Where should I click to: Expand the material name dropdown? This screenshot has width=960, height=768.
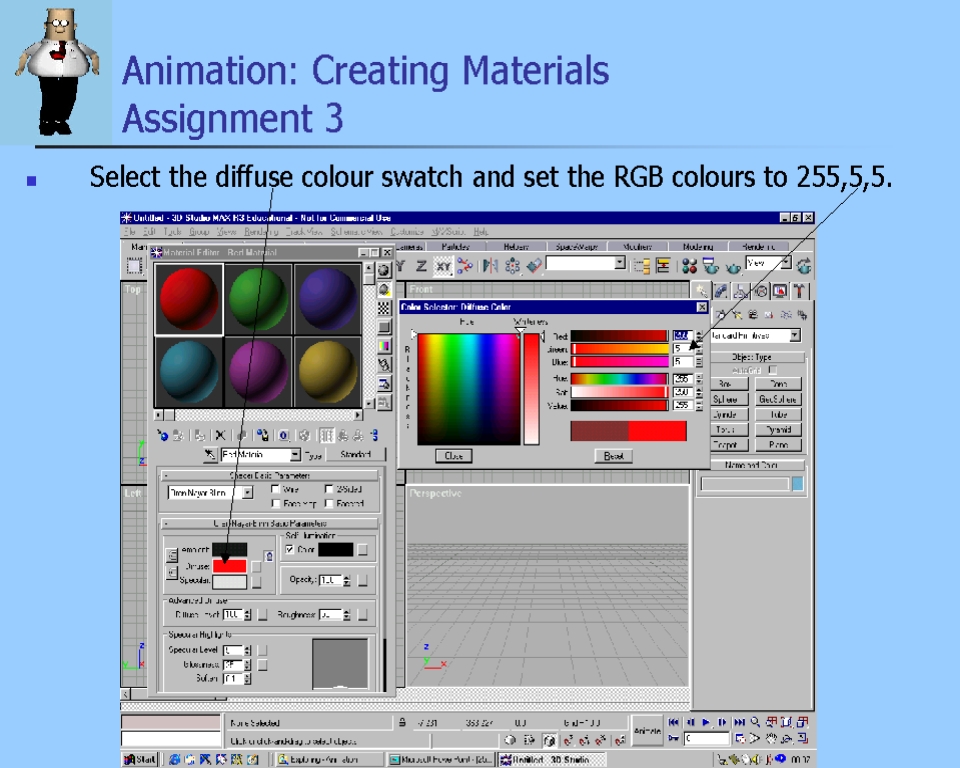coord(294,455)
